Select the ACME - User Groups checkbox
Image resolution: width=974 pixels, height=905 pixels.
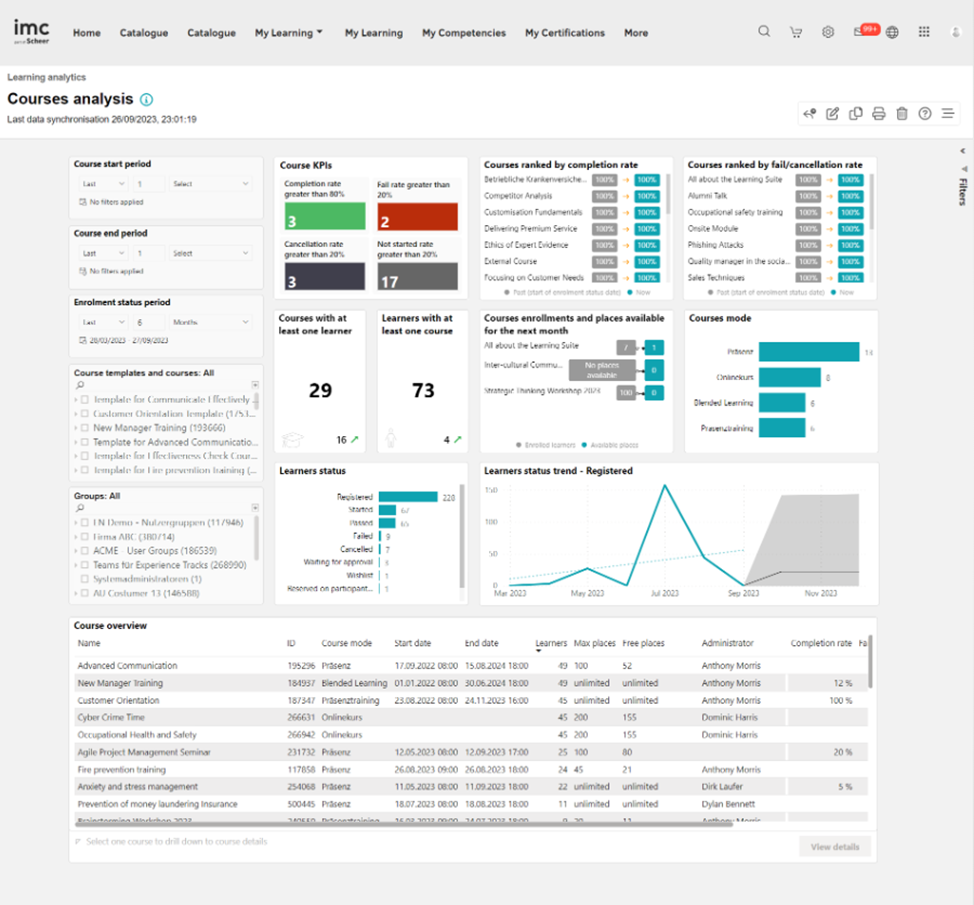tap(85, 551)
